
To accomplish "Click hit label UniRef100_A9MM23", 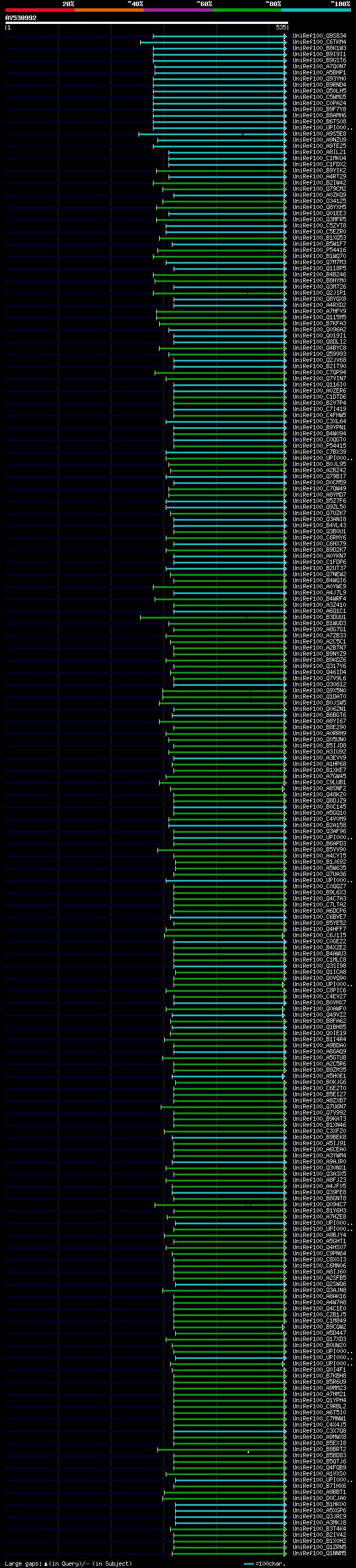I will [319, 1388].
